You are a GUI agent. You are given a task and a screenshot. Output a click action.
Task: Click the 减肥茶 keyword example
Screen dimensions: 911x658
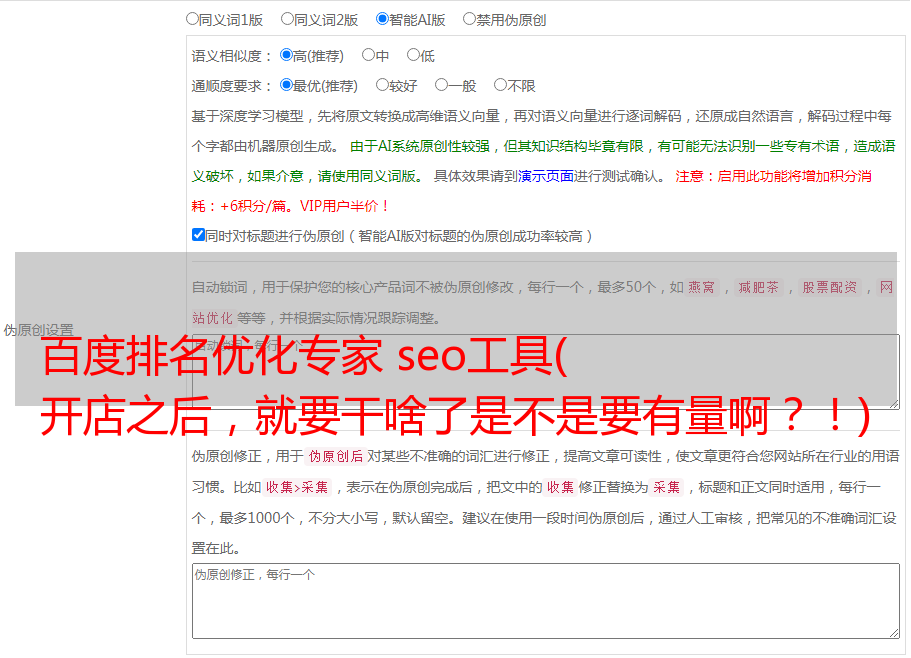[758, 287]
